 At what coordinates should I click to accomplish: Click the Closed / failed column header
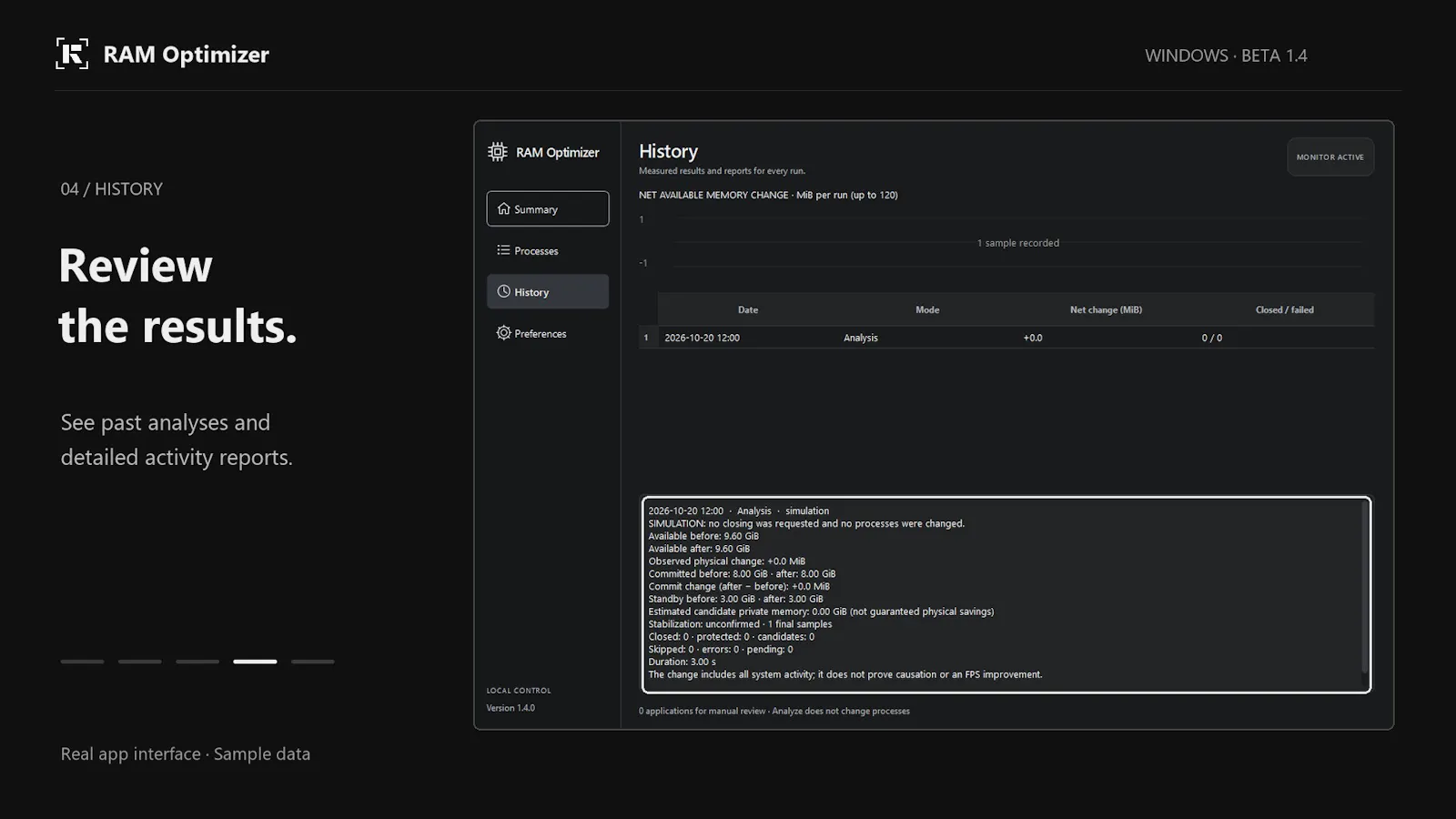pos(1285,309)
